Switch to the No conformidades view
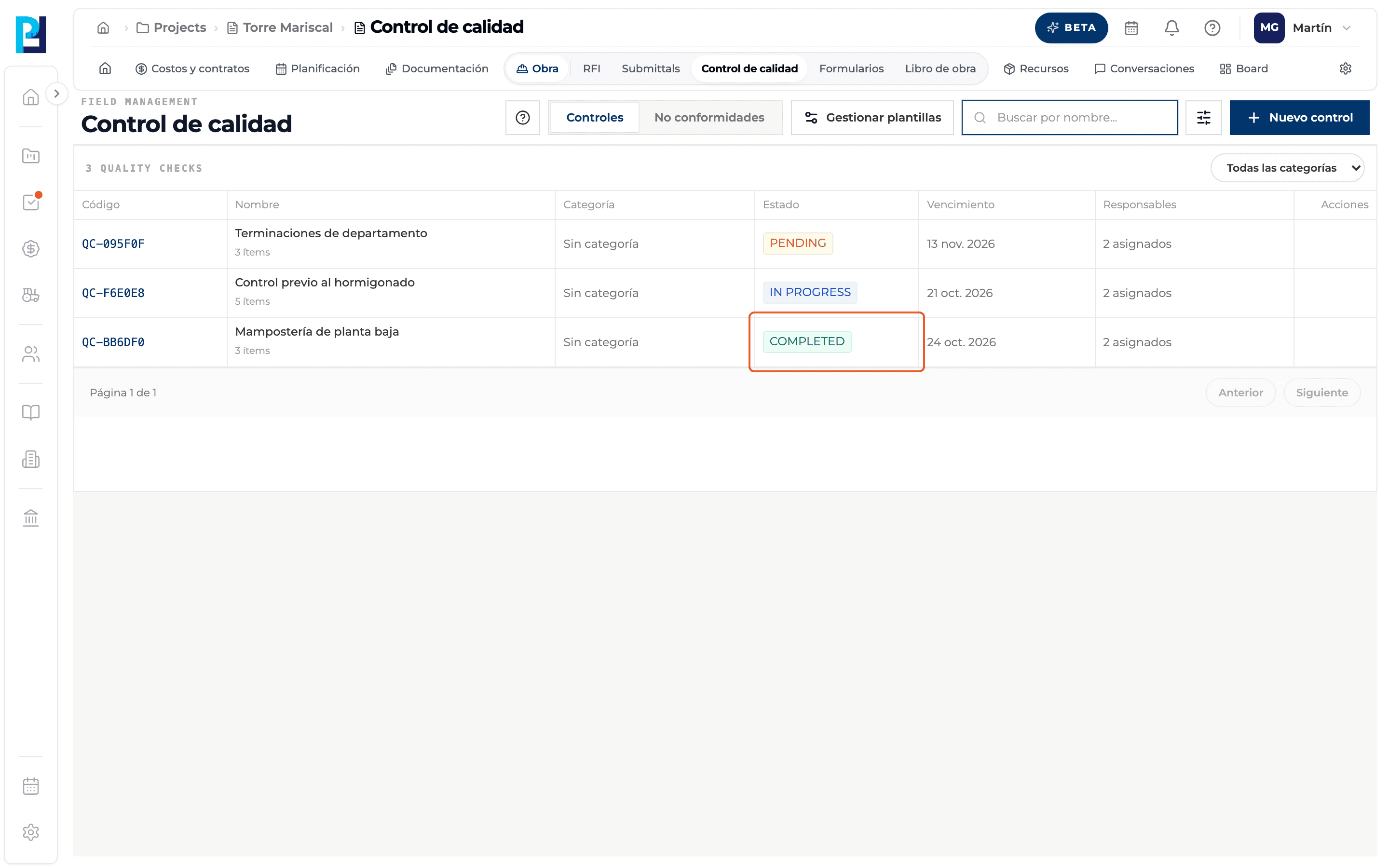Screen dimensions: 1389x868 point(709,118)
